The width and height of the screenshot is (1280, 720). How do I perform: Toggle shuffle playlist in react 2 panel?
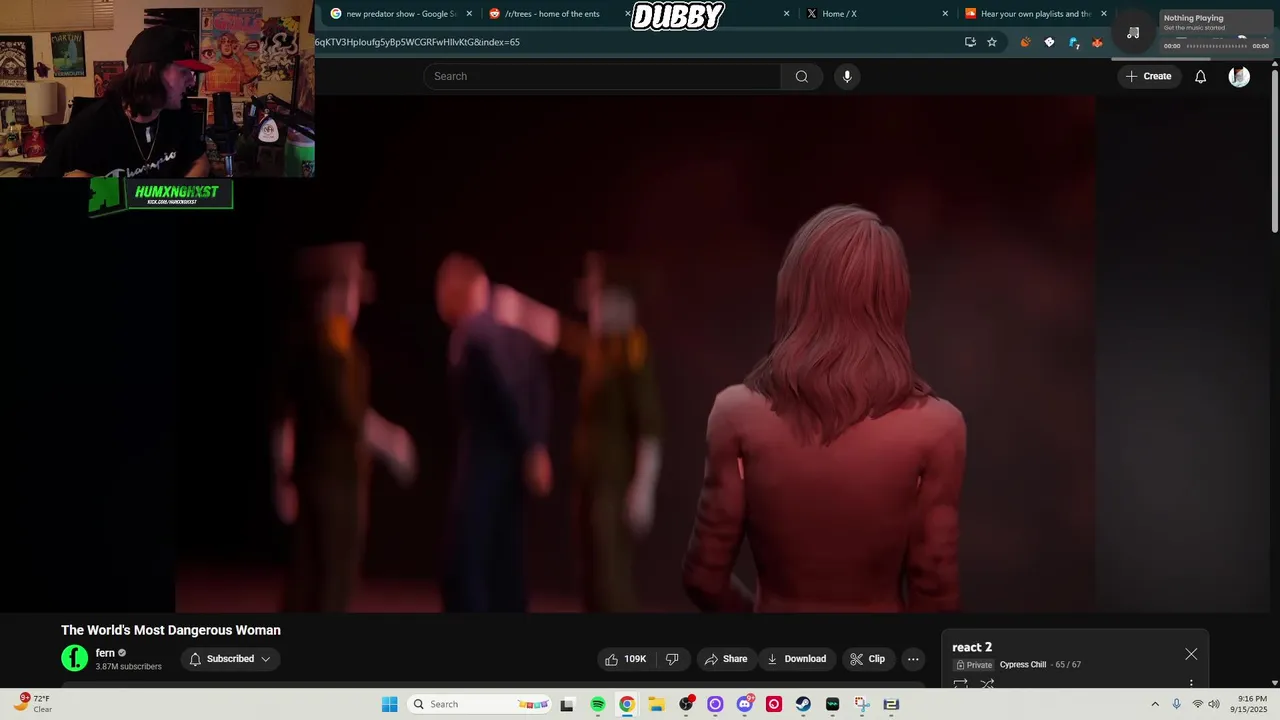[987, 685]
